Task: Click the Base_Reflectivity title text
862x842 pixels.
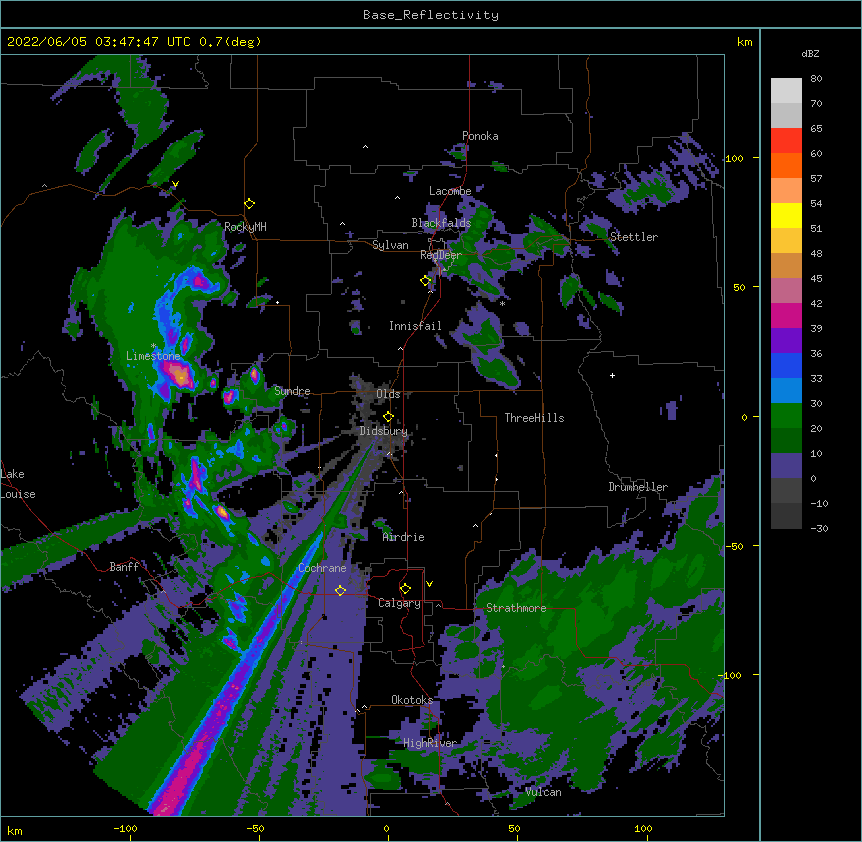Action: [x=430, y=15]
